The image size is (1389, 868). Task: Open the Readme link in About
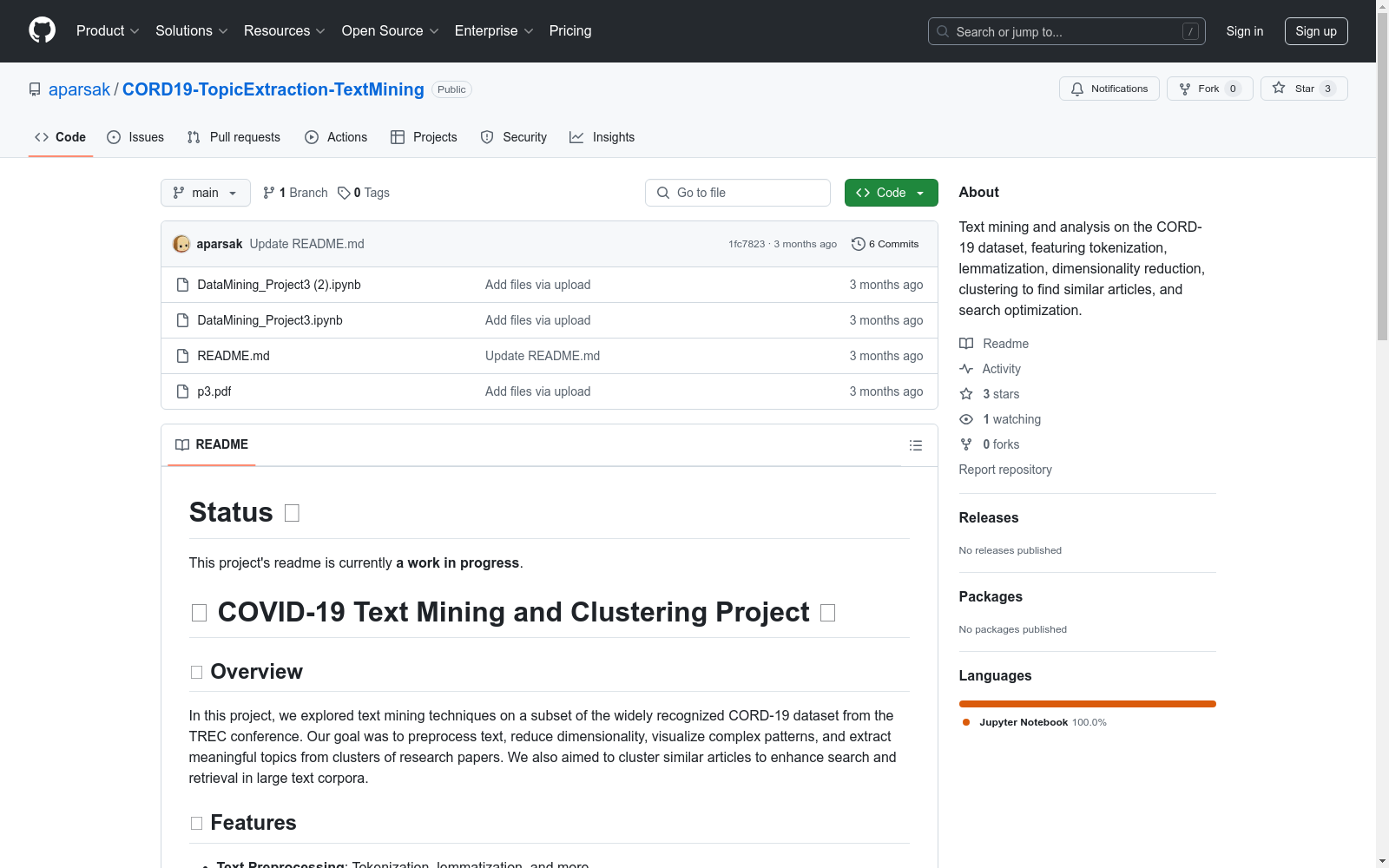pyautogui.click(x=994, y=344)
